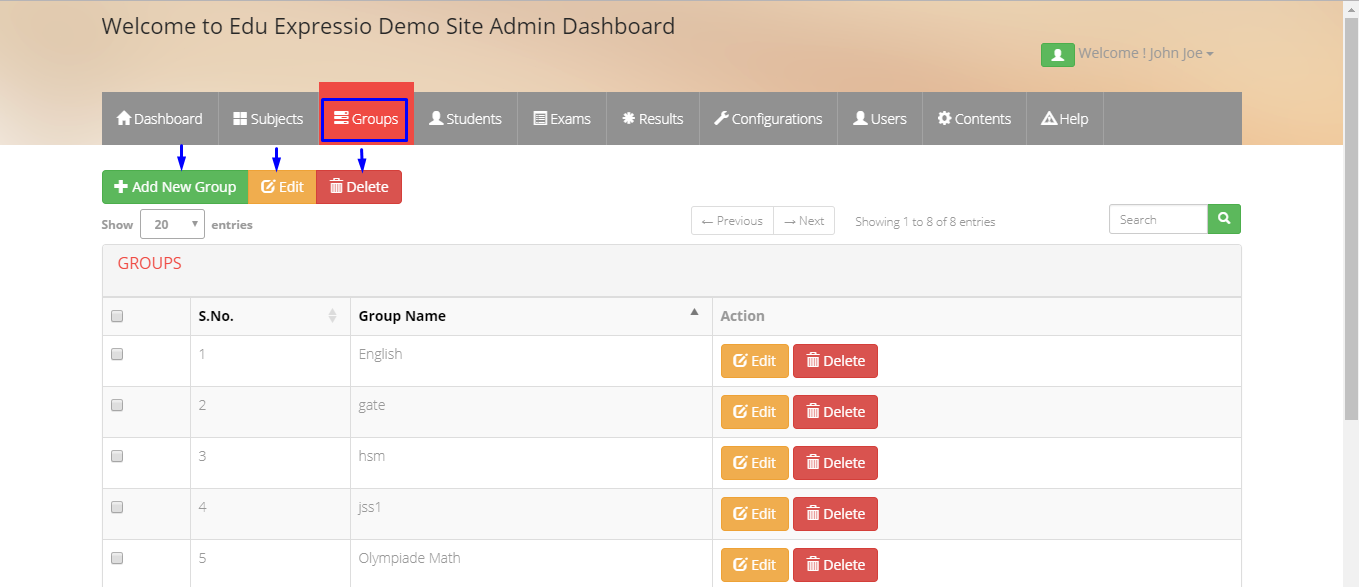Select the gate group name cell
1359x587 pixels.
531,412
